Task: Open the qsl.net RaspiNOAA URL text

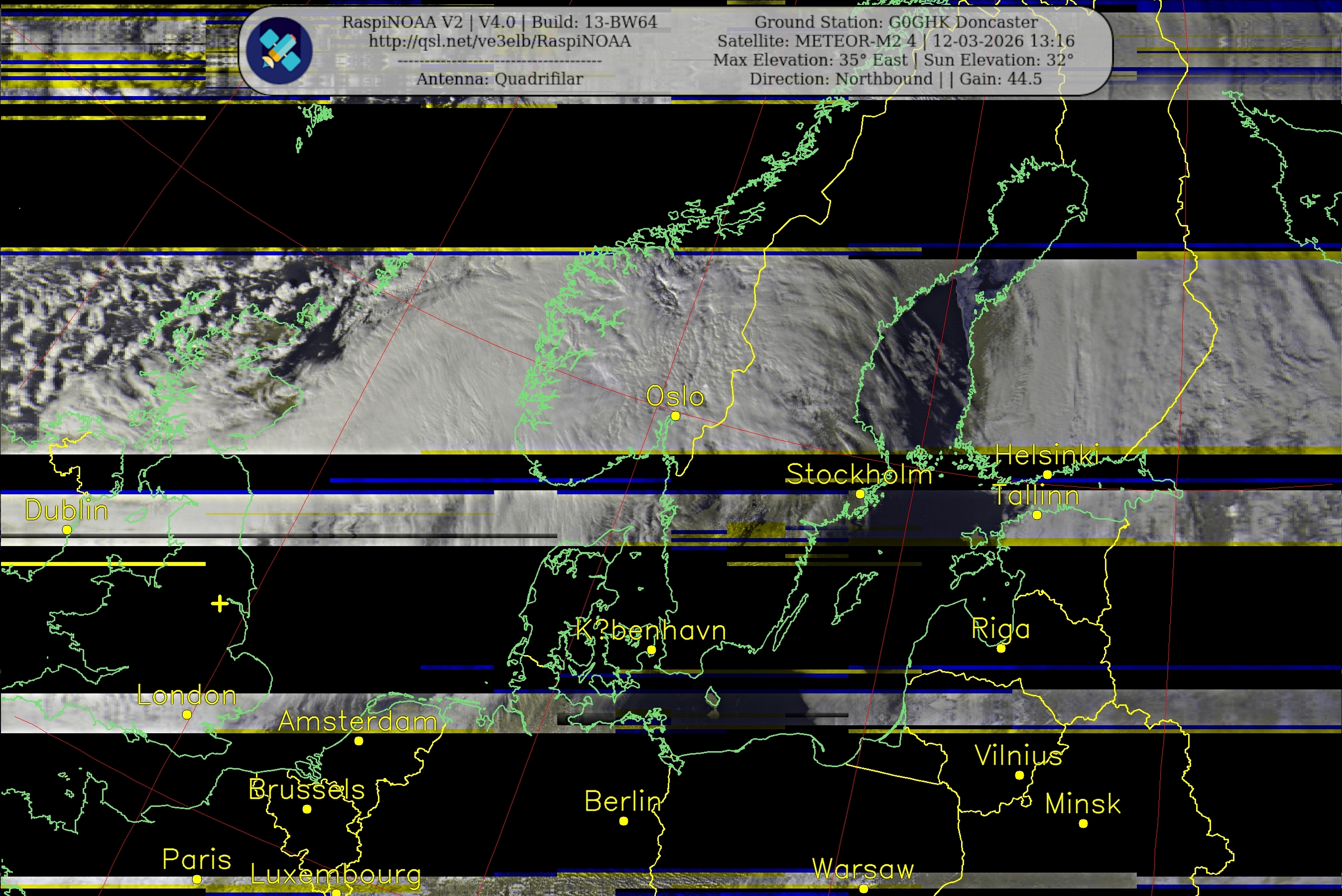Action: 499,41
